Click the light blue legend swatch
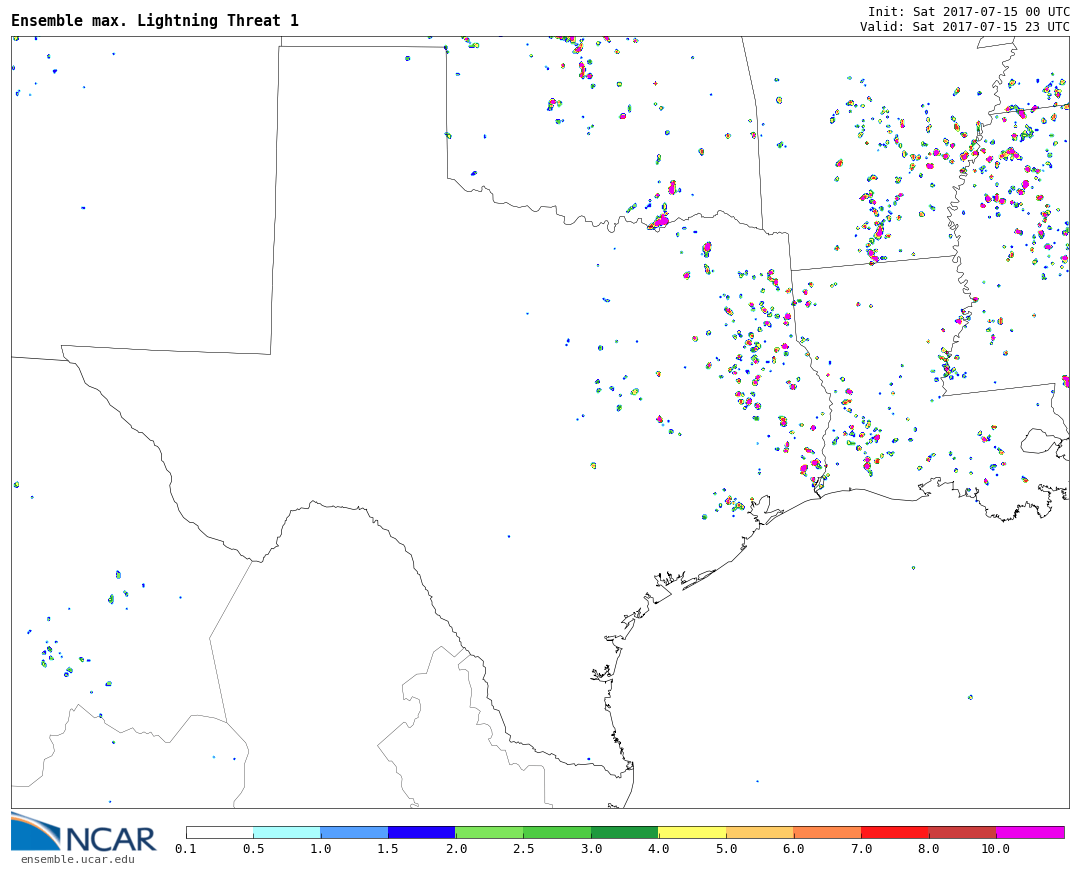This screenshot has width=1080, height=871. (354, 832)
